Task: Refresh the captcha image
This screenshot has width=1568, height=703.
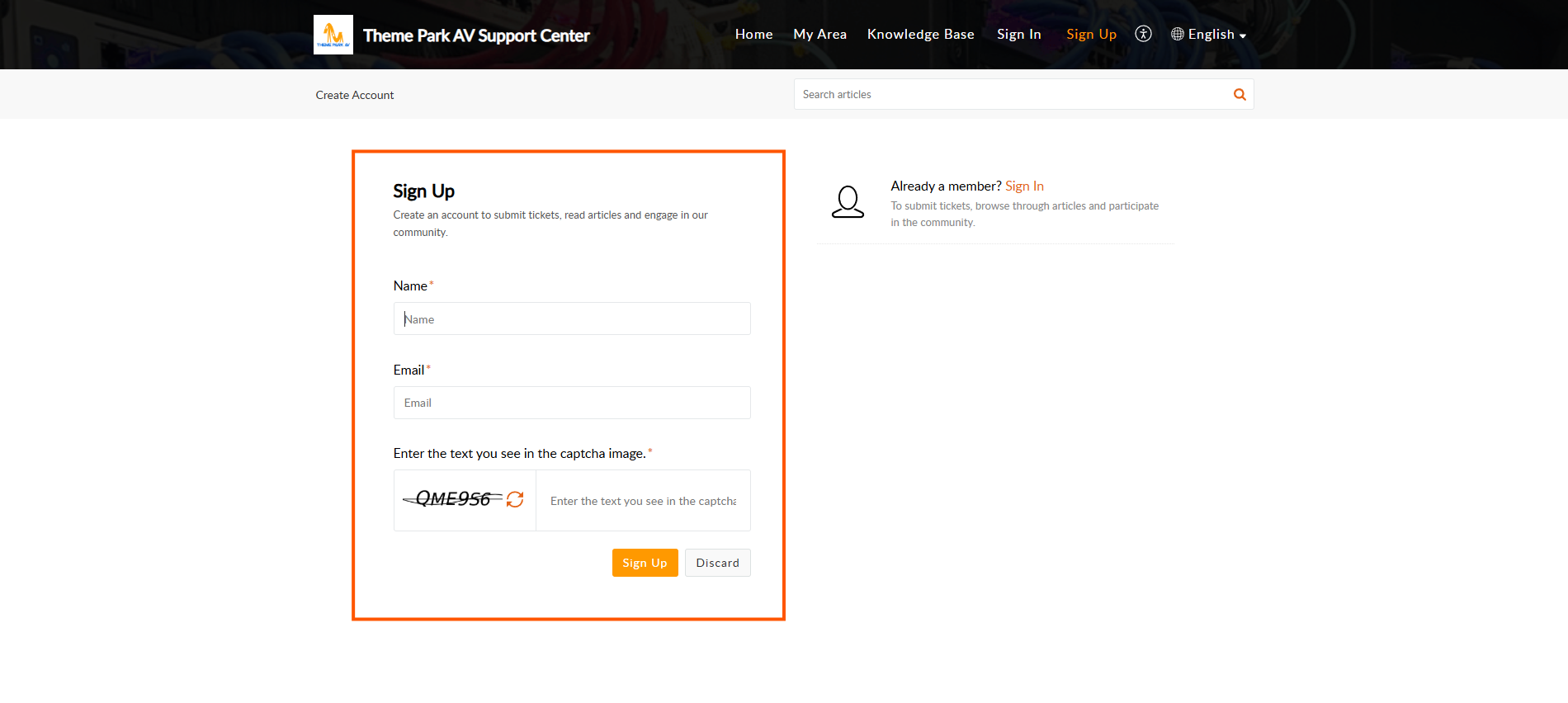Action: tap(515, 499)
